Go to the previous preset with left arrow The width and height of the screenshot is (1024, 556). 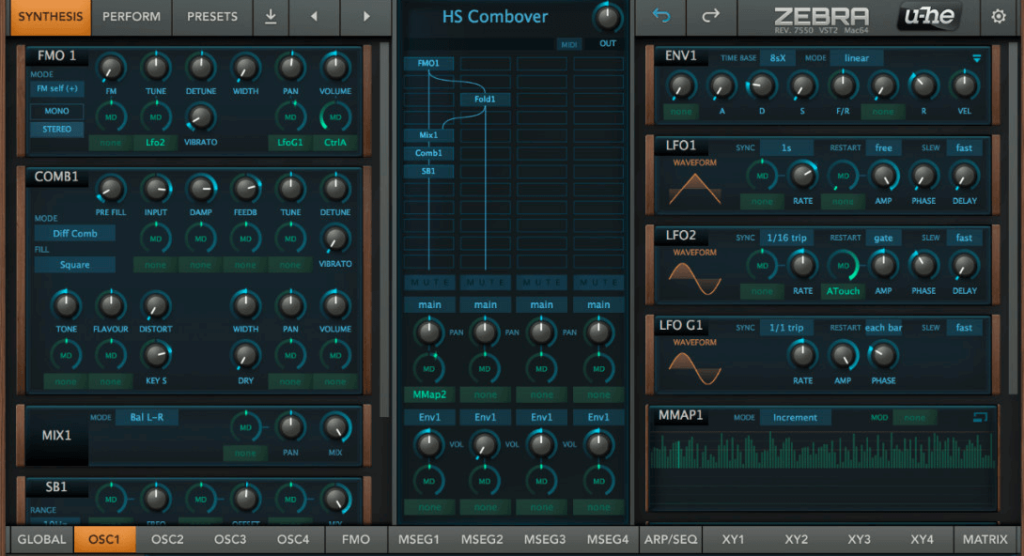click(x=315, y=17)
